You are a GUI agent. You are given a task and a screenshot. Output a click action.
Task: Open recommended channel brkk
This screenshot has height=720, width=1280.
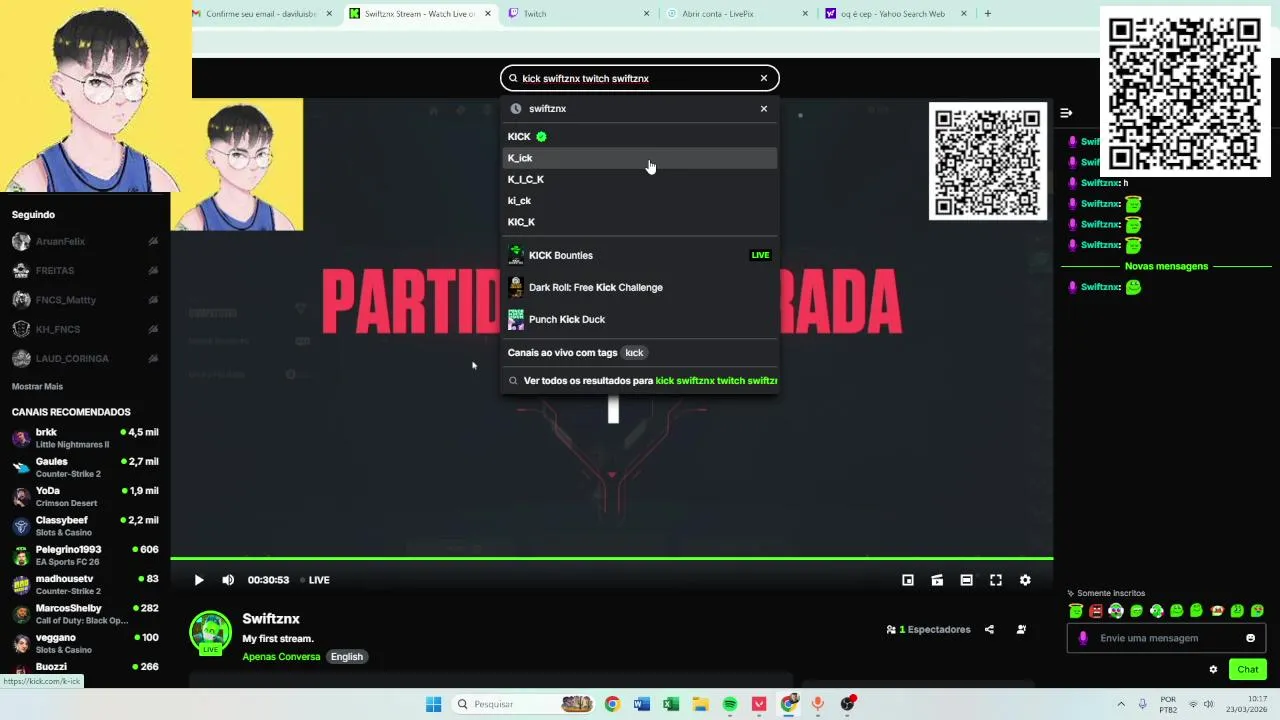tap(85, 438)
